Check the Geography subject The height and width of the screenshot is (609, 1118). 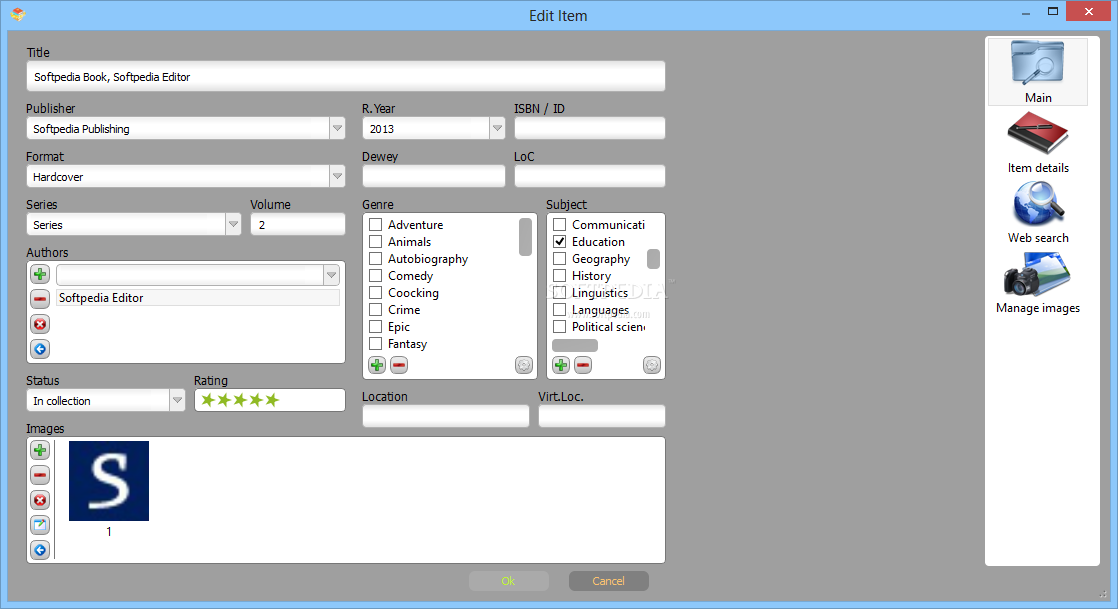560,259
